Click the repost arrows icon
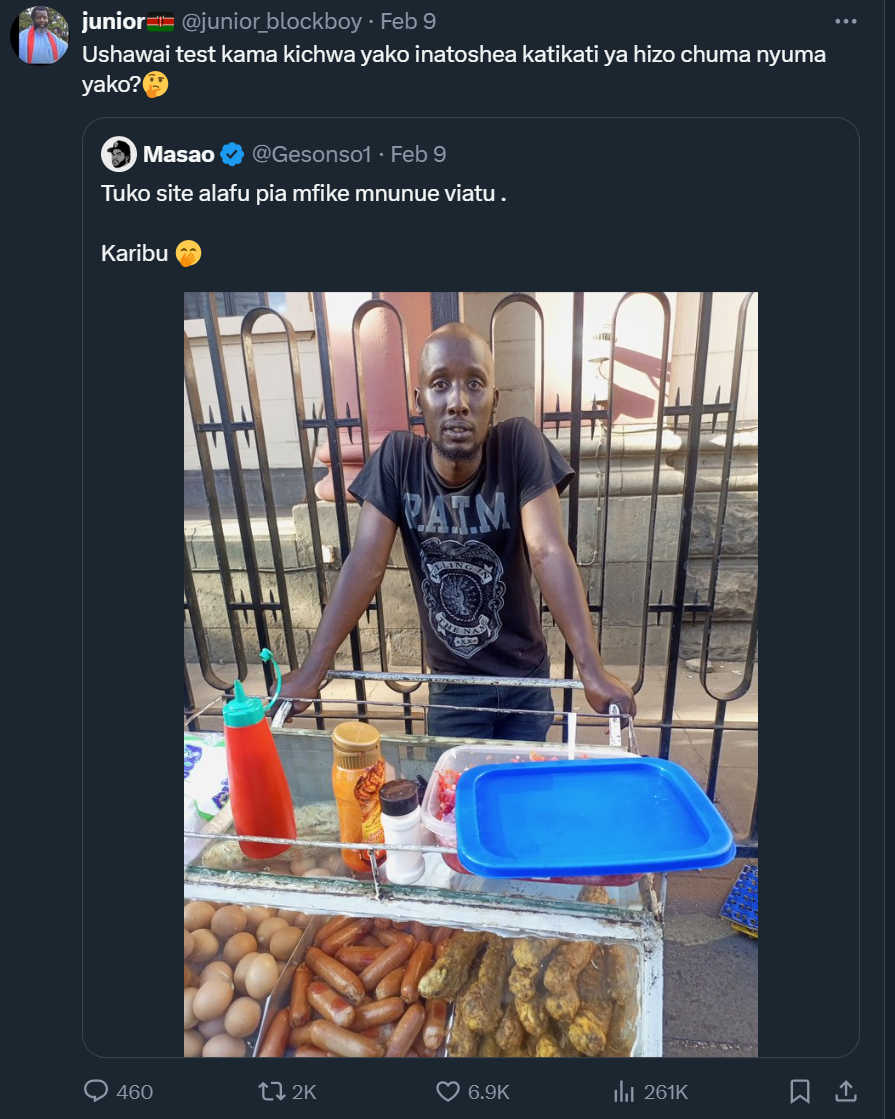 click(x=271, y=1091)
